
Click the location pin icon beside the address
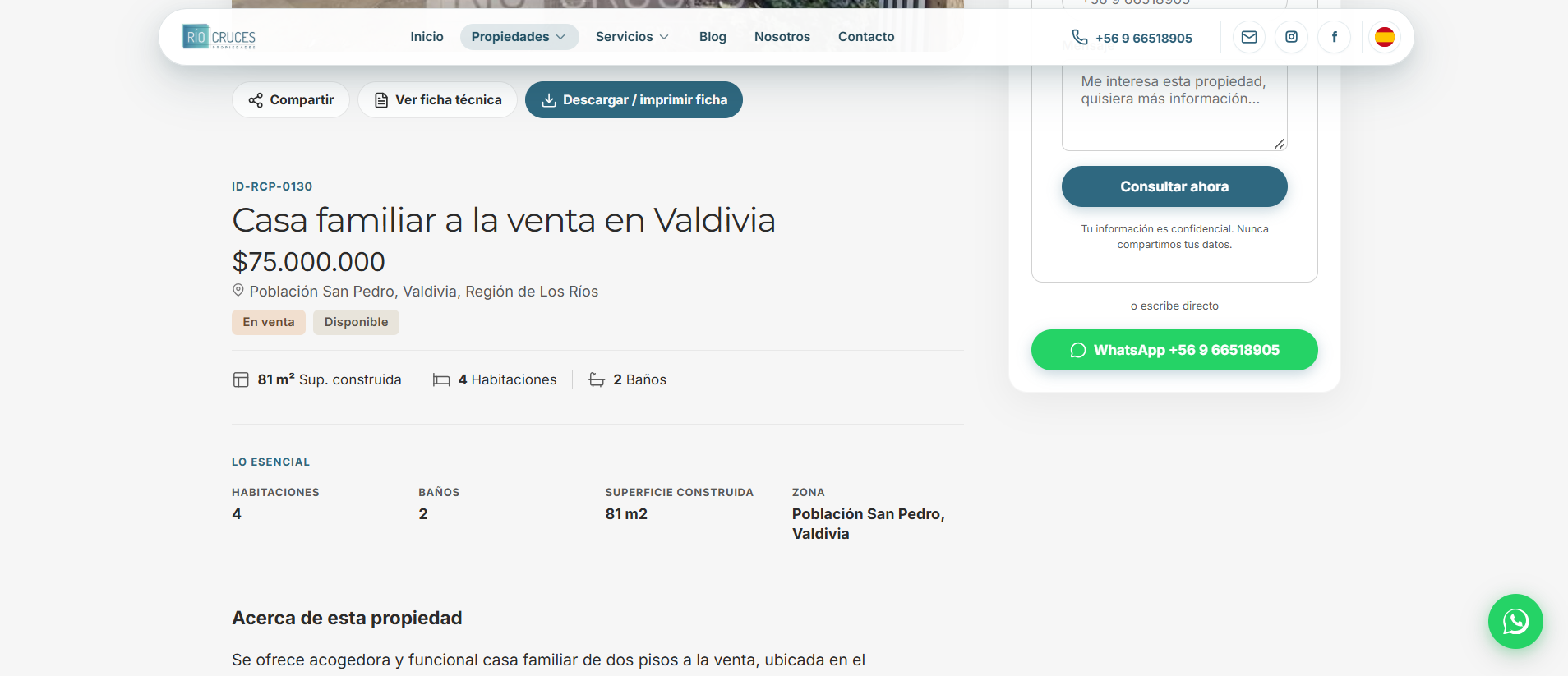238,290
